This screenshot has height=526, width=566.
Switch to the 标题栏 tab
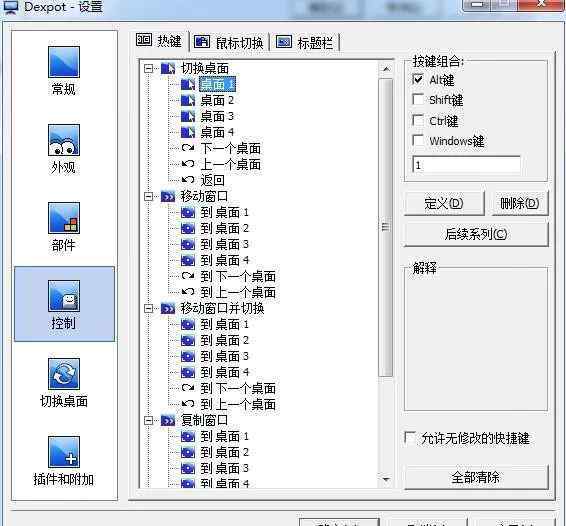304,43
